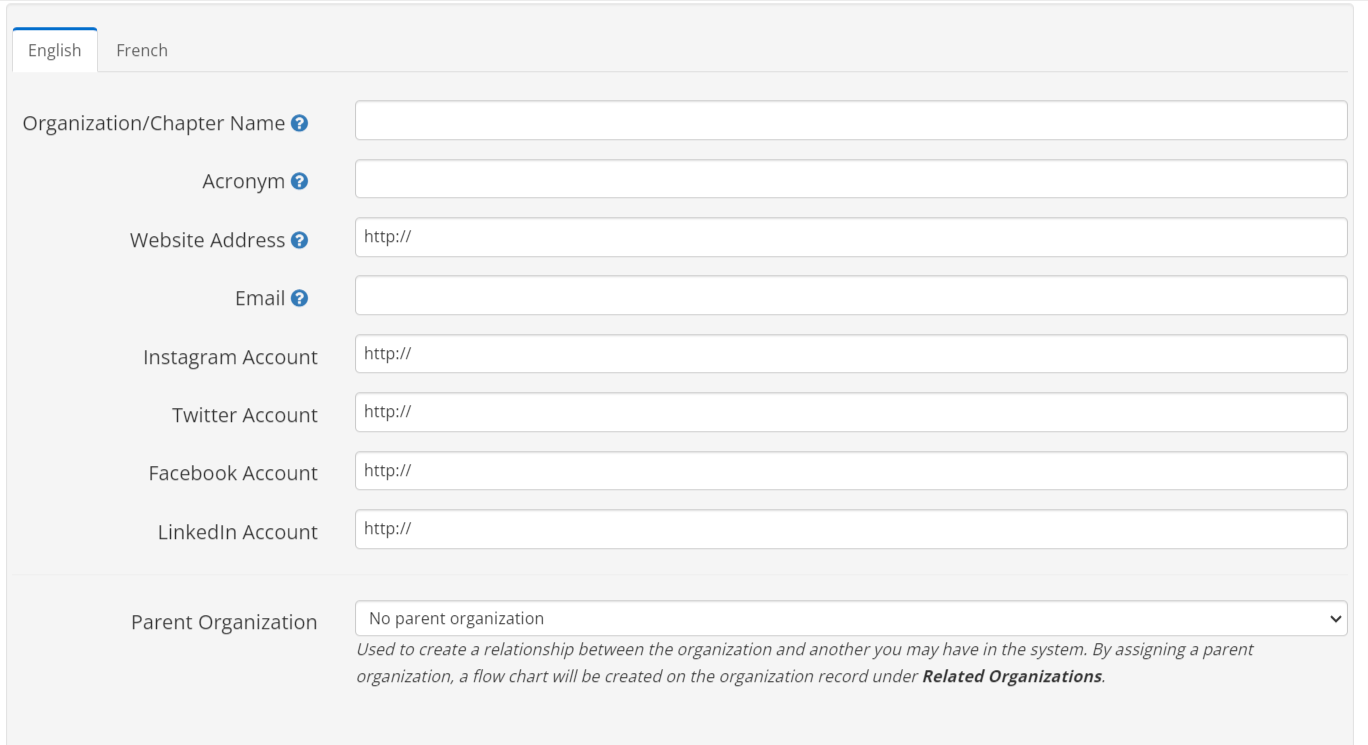Select the English tab
This screenshot has height=745, width=1368.
tap(54, 49)
